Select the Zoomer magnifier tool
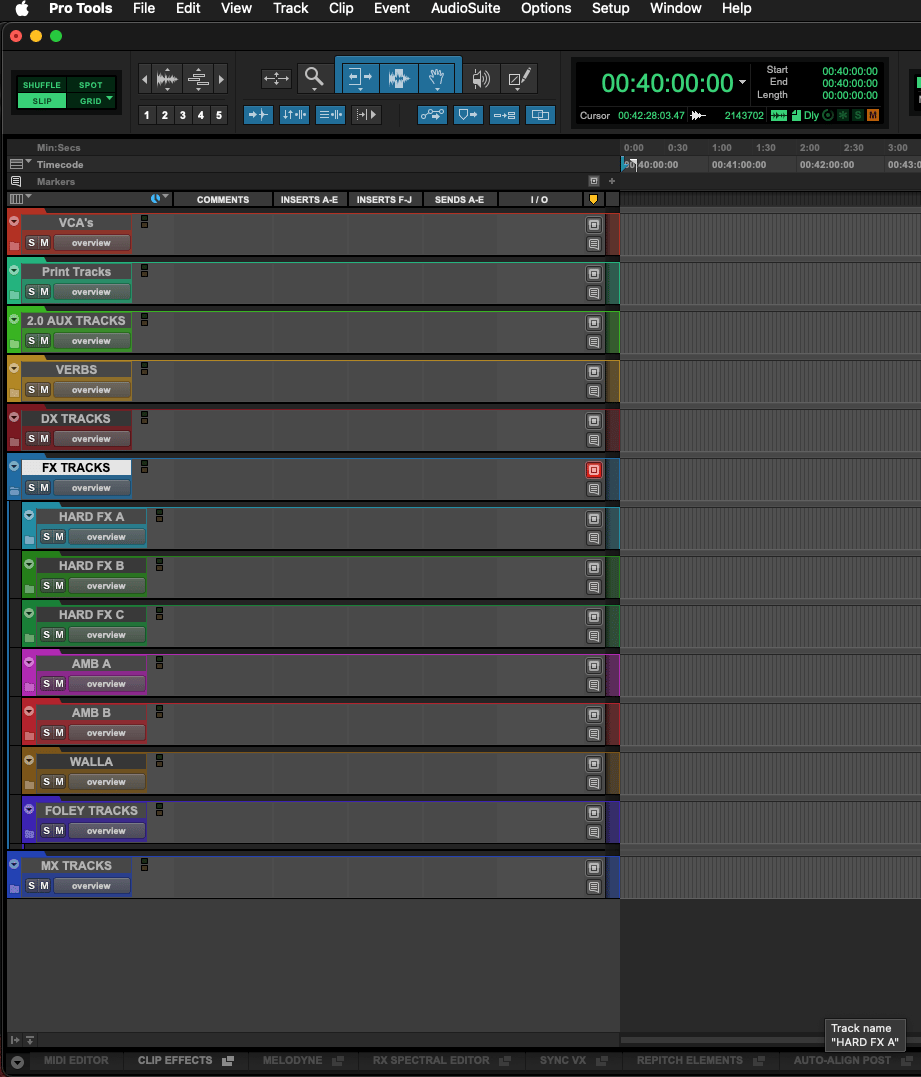Viewport: 921px width, 1077px height. pos(314,77)
